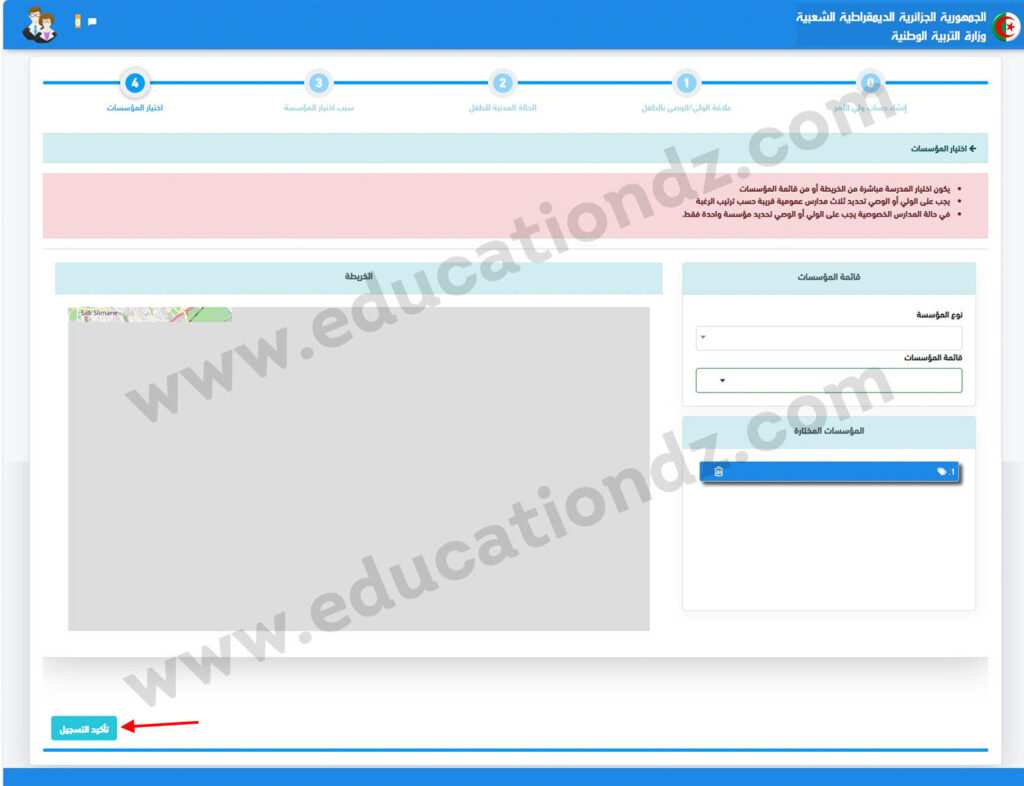Viewport: 1024px width, 786px height.
Task: Click the step label سبب اختيار المؤسسة
Action: pos(319,108)
